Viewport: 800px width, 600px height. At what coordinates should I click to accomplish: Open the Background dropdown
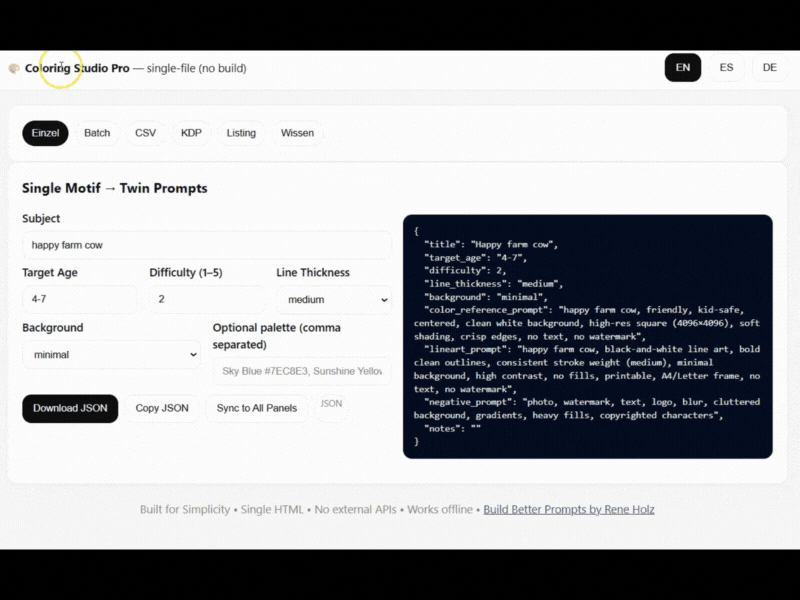point(110,354)
